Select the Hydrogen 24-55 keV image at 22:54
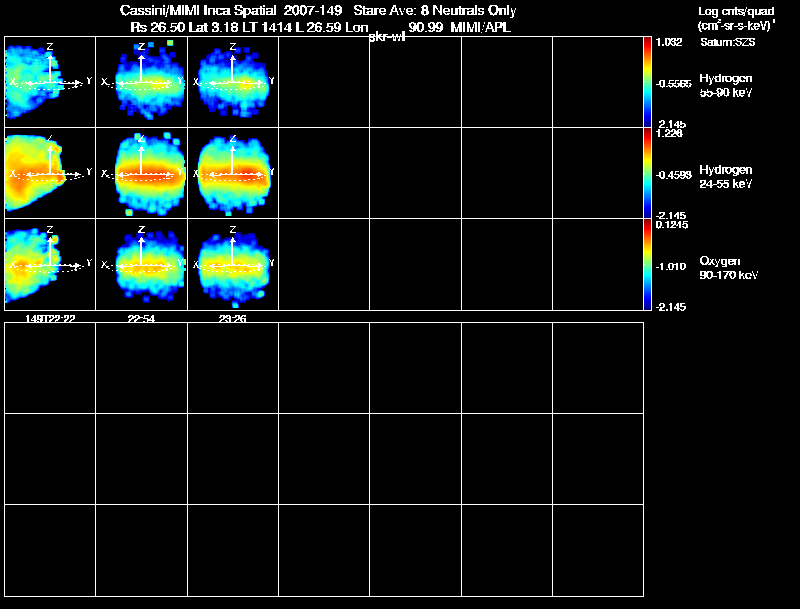This screenshot has height=609, width=800. (141, 173)
